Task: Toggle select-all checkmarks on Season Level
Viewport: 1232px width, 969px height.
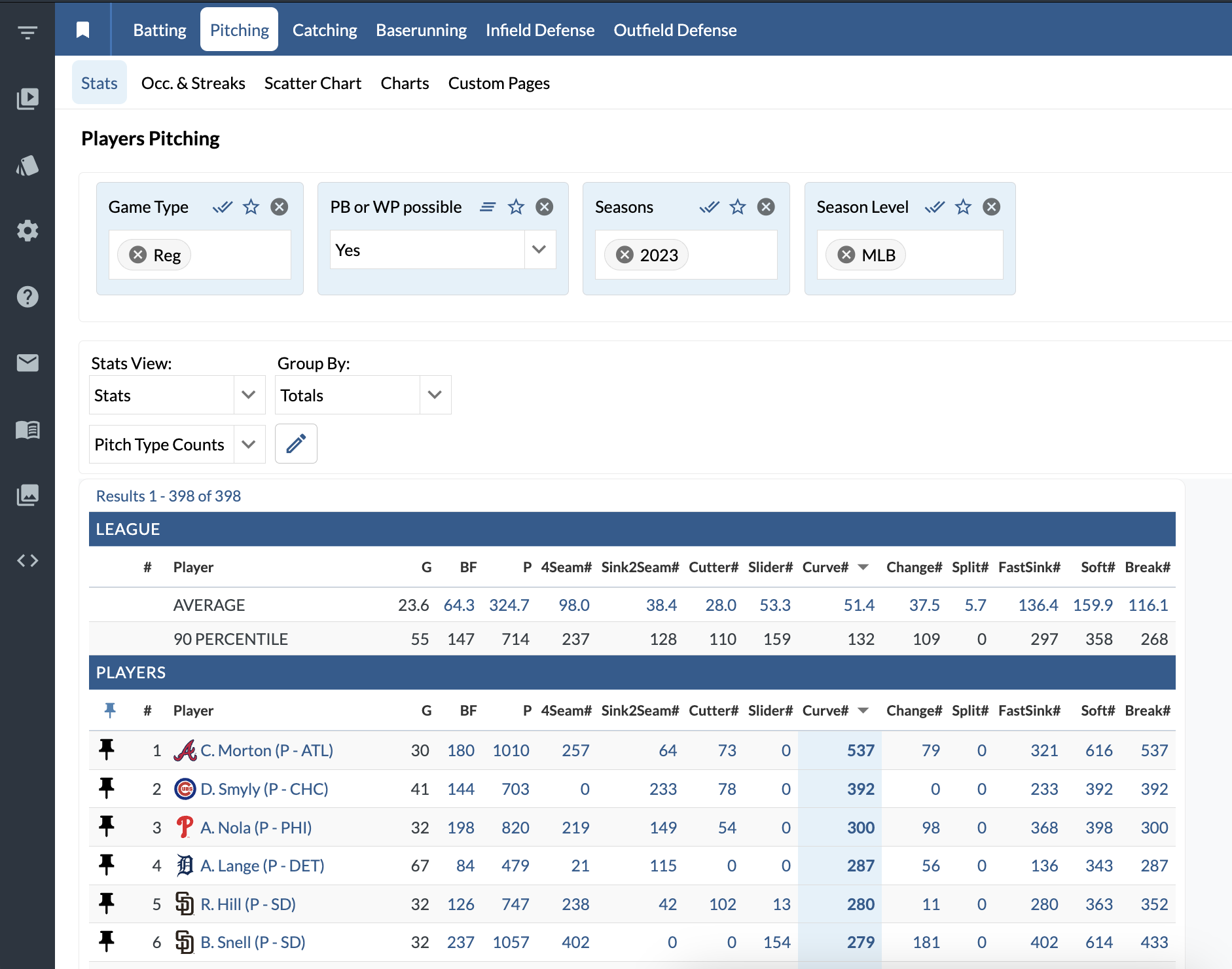Action: point(934,207)
